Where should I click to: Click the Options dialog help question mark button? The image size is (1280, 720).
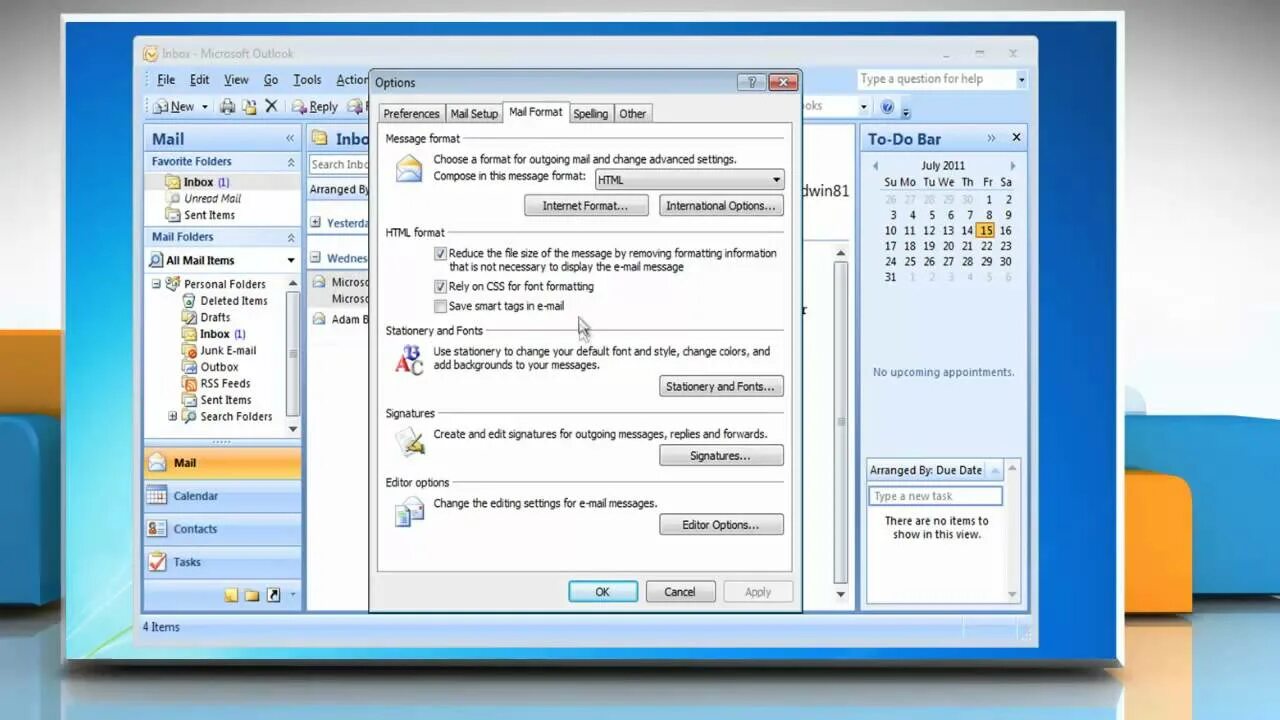(751, 82)
